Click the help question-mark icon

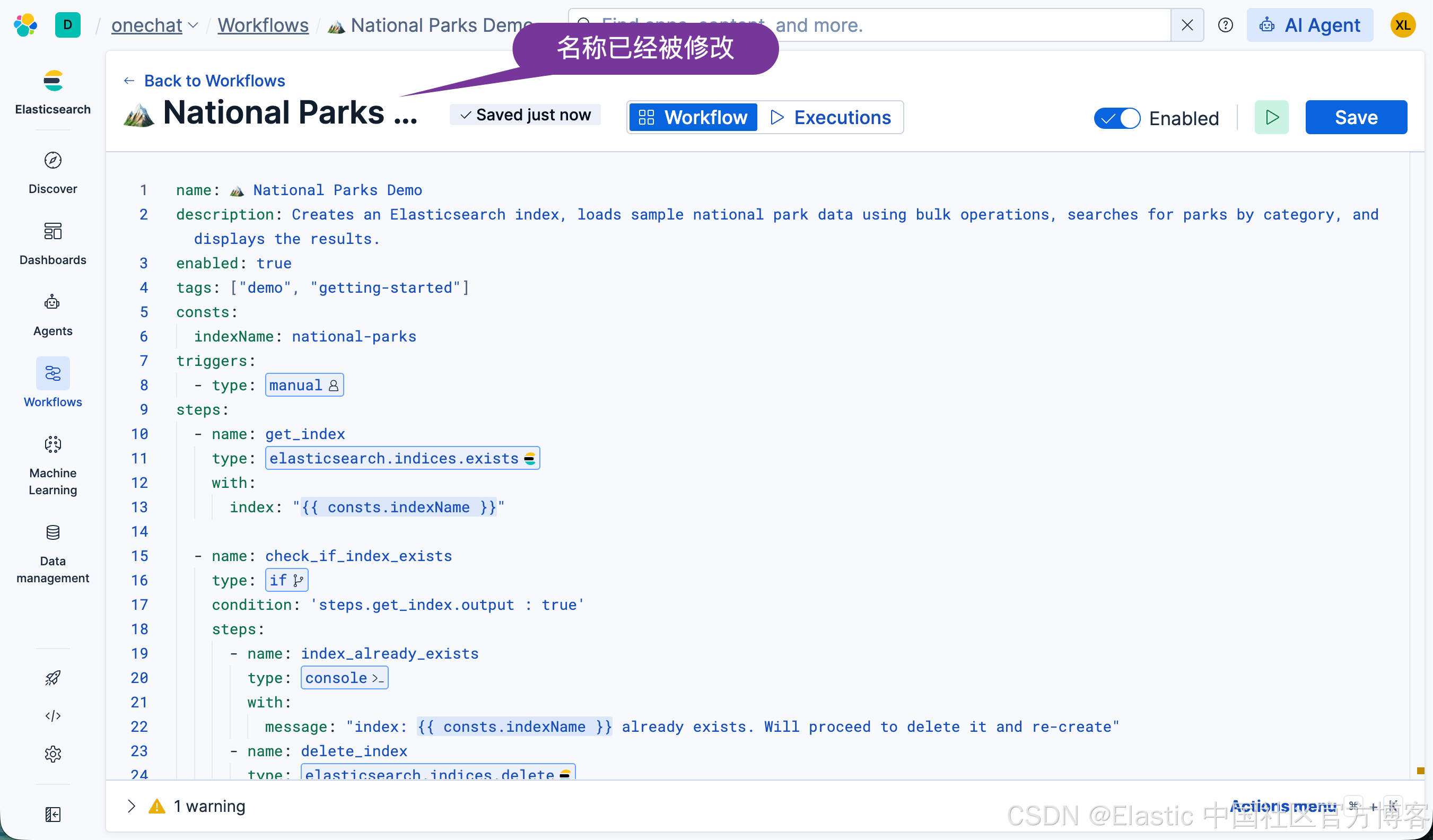1225,25
